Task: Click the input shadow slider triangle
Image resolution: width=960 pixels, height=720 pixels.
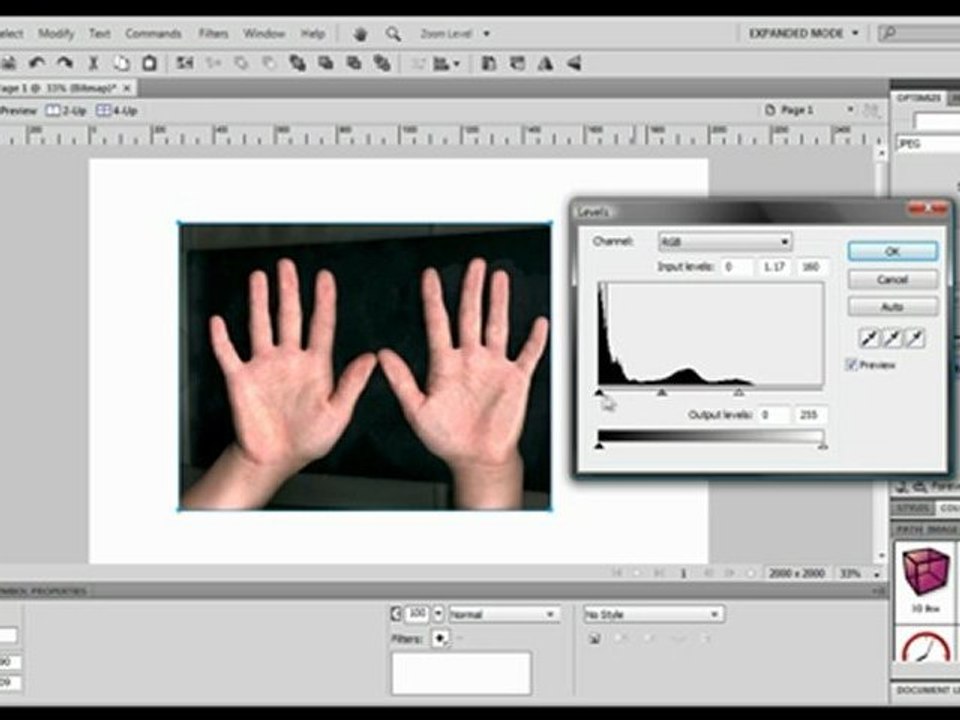Action: click(x=600, y=392)
